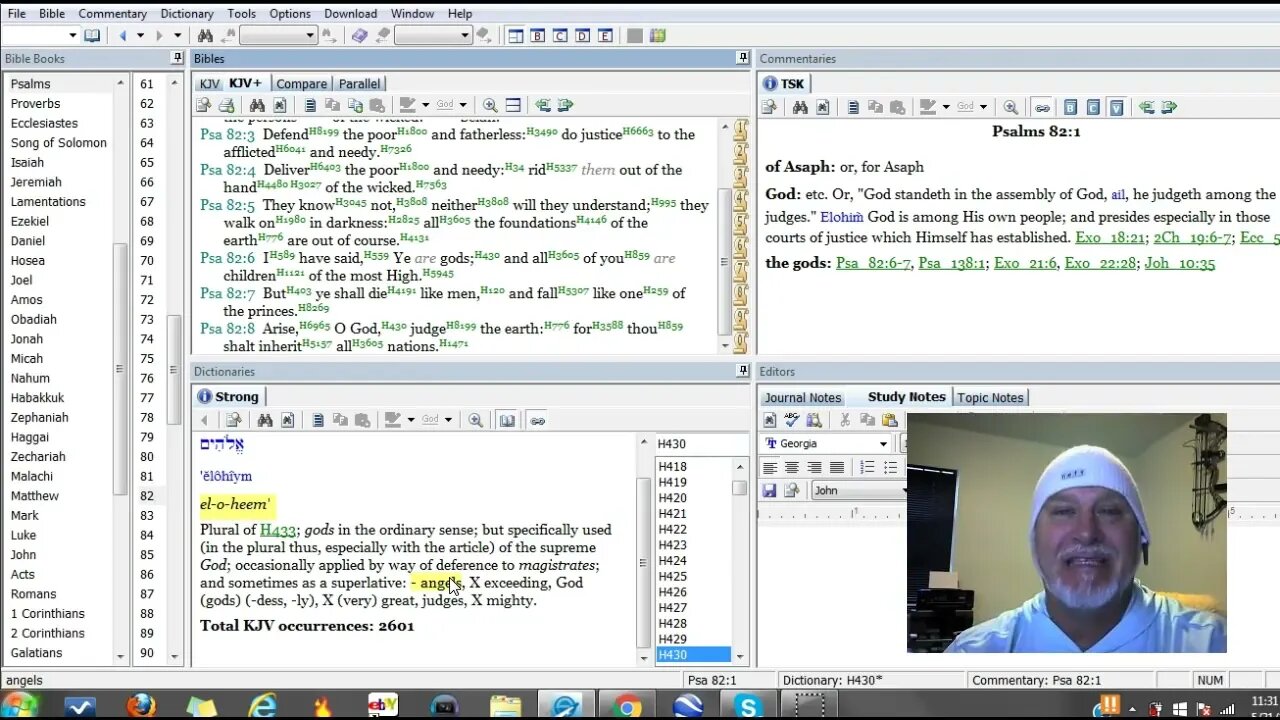Click the link icon in Dictionaries toolbar
Viewport: 1280px width, 720px height.
point(537,420)
